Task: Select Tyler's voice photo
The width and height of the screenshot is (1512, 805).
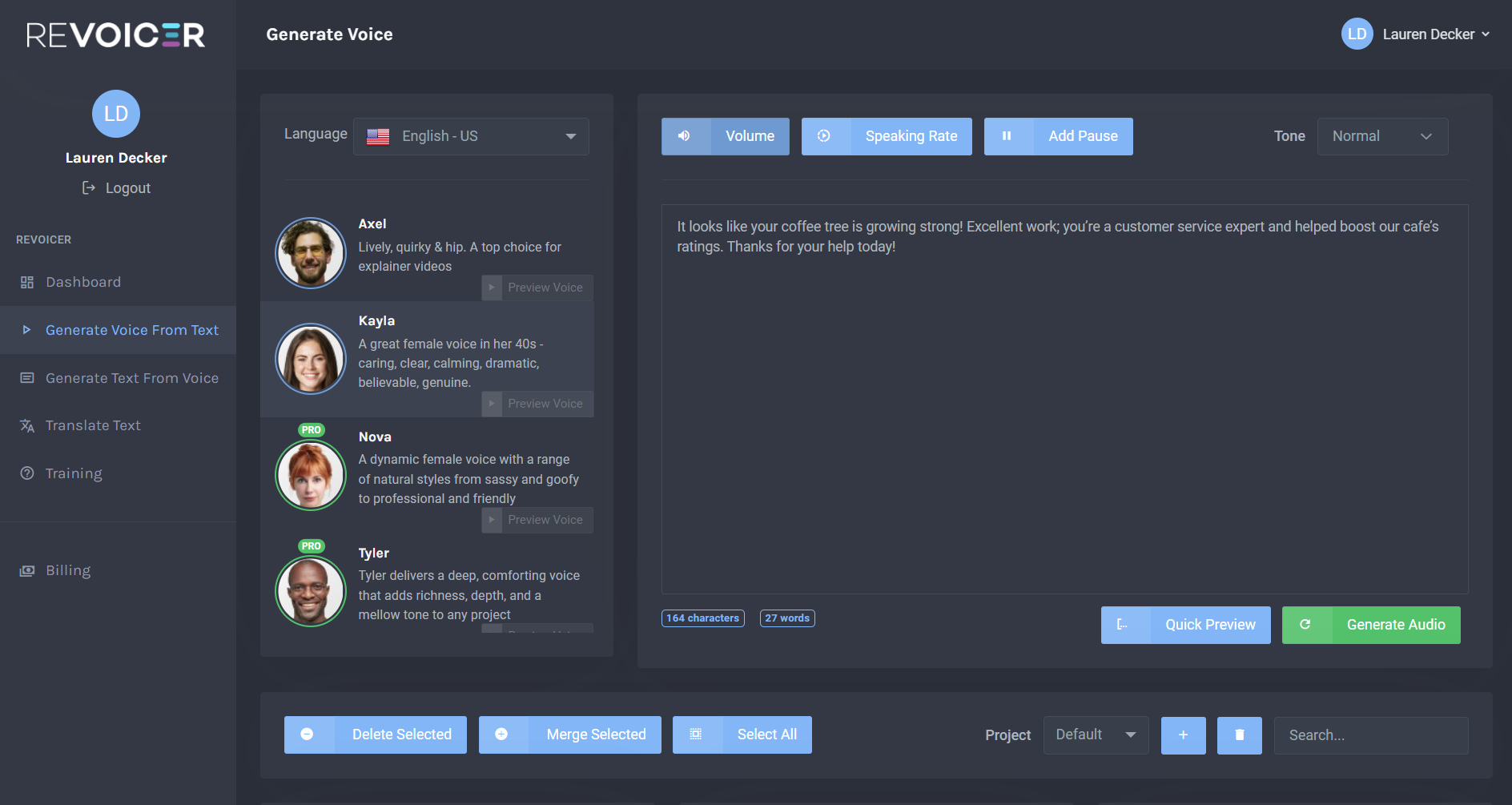Action: 311,591
